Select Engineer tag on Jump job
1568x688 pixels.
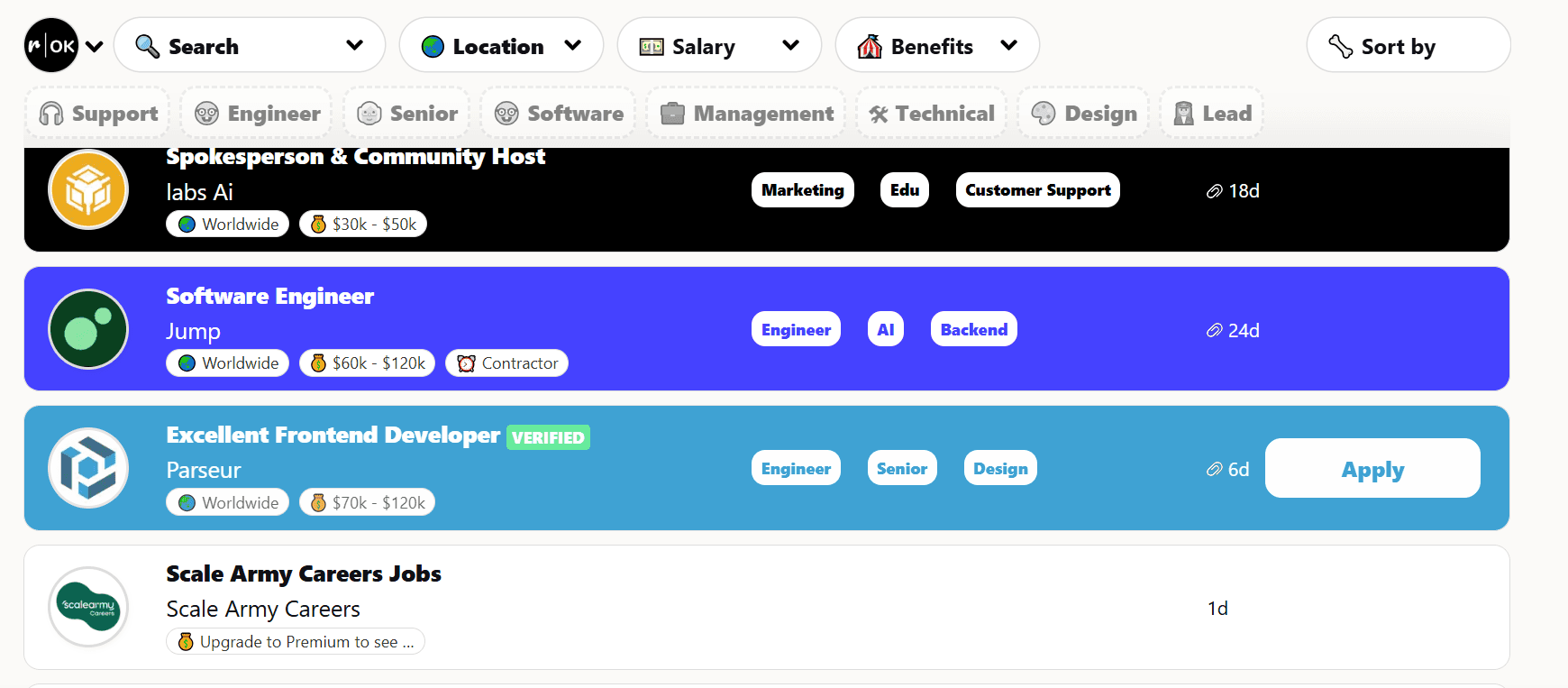point(797,329)
